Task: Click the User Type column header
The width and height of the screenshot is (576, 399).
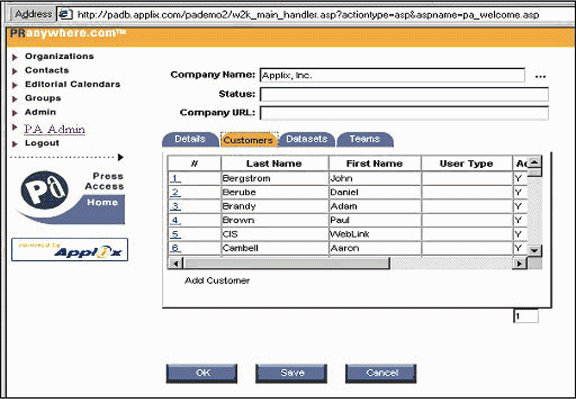Action: pos(467,163)
